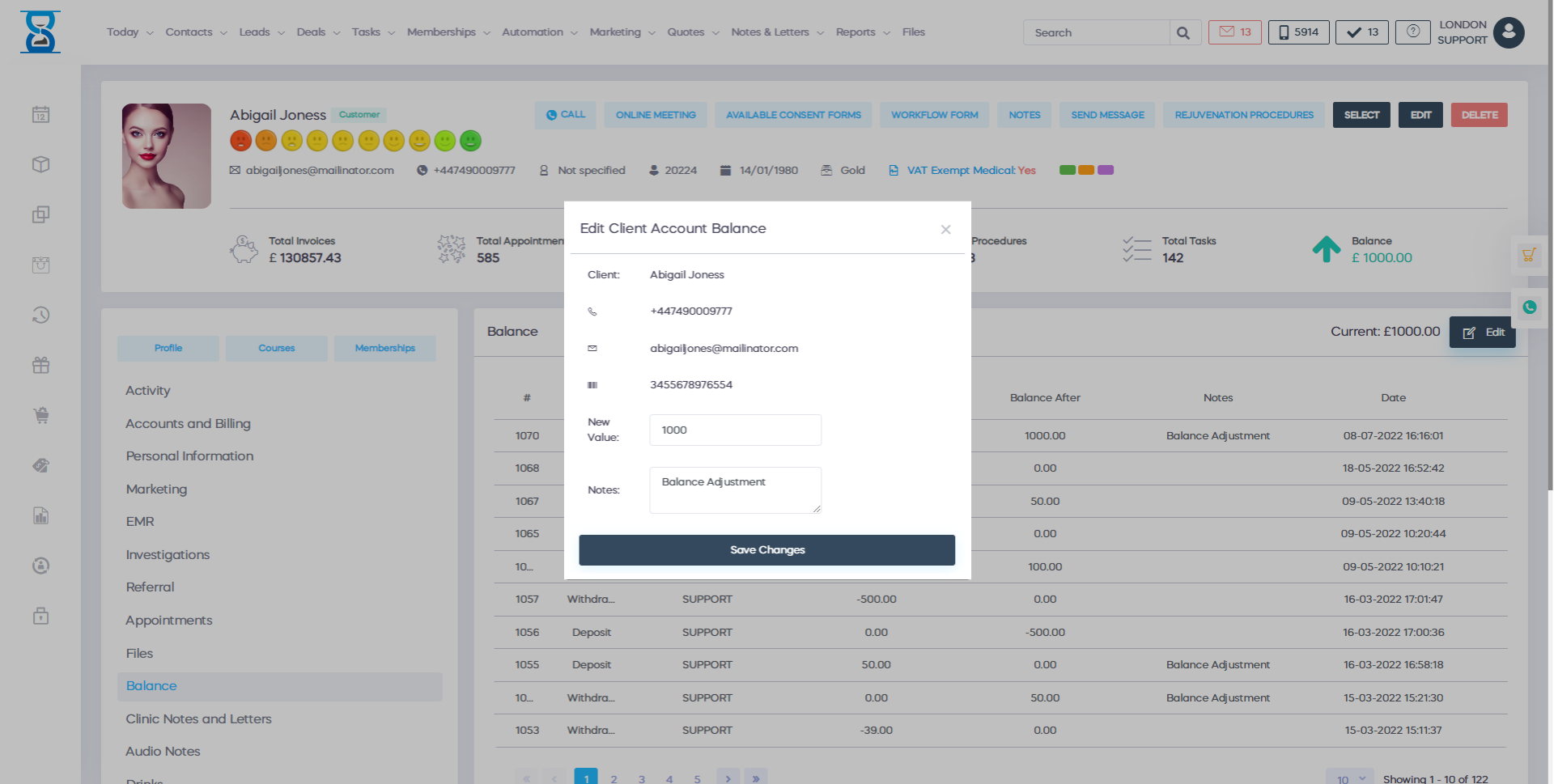Screen dimensions: 1554x784
Task: Click the help question mark icon
Action: coord(1412,32)
